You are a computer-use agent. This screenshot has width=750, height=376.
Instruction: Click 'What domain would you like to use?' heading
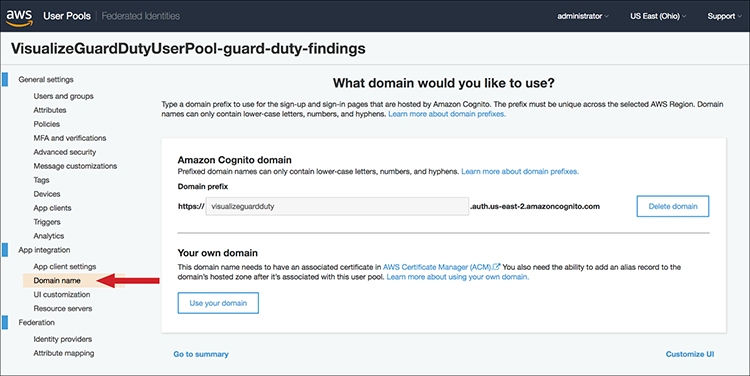click(x=444, y=83)
